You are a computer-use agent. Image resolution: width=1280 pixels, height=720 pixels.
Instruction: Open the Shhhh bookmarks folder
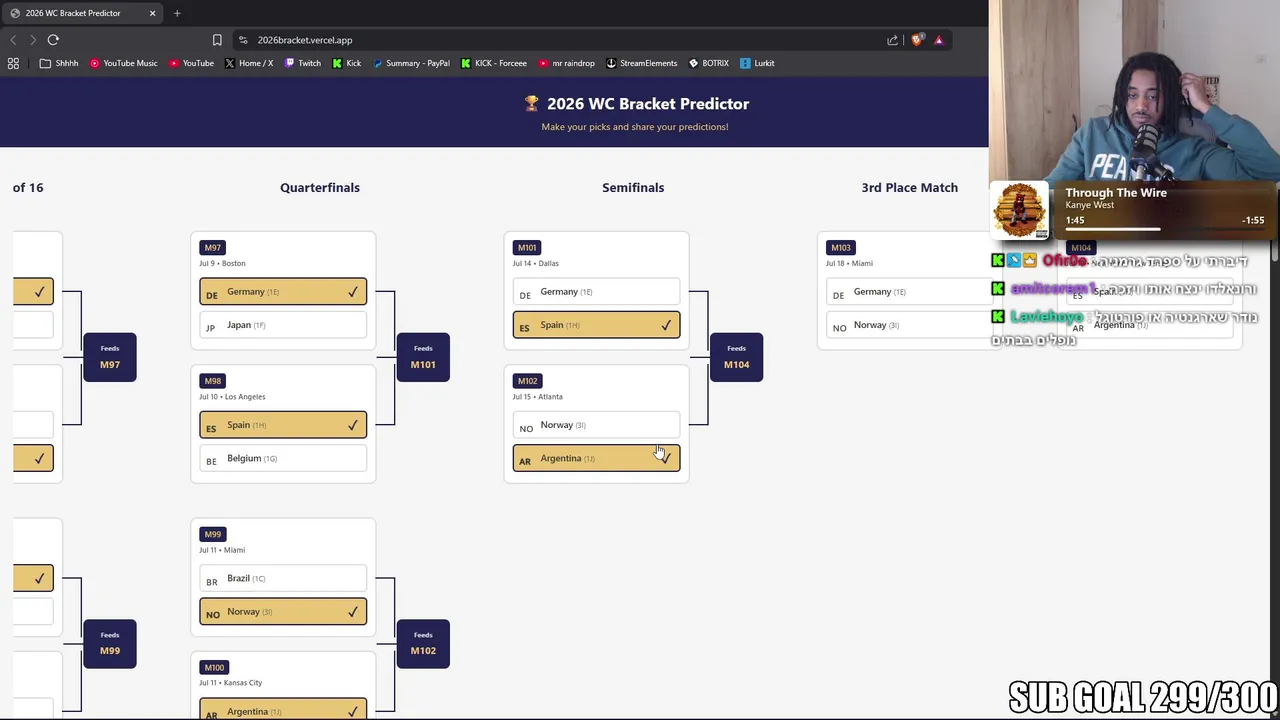[59, 63]
